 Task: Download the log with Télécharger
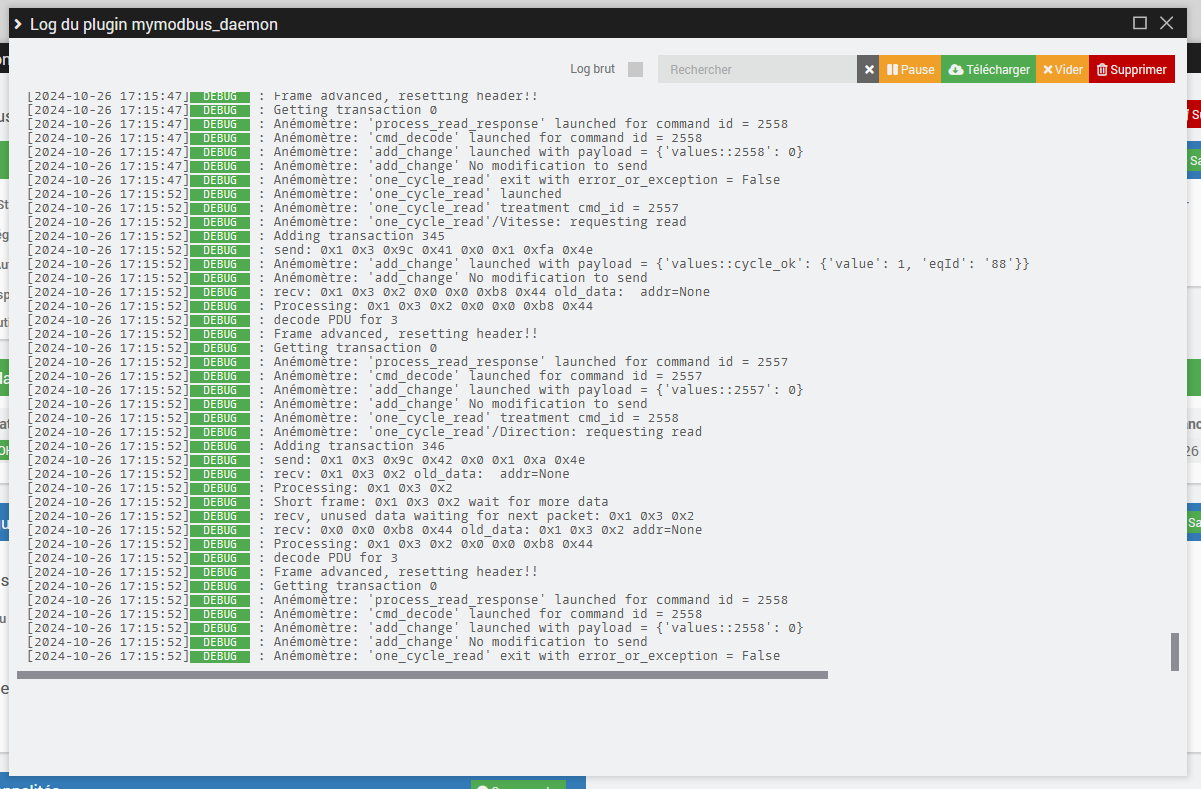pos(988,70)
